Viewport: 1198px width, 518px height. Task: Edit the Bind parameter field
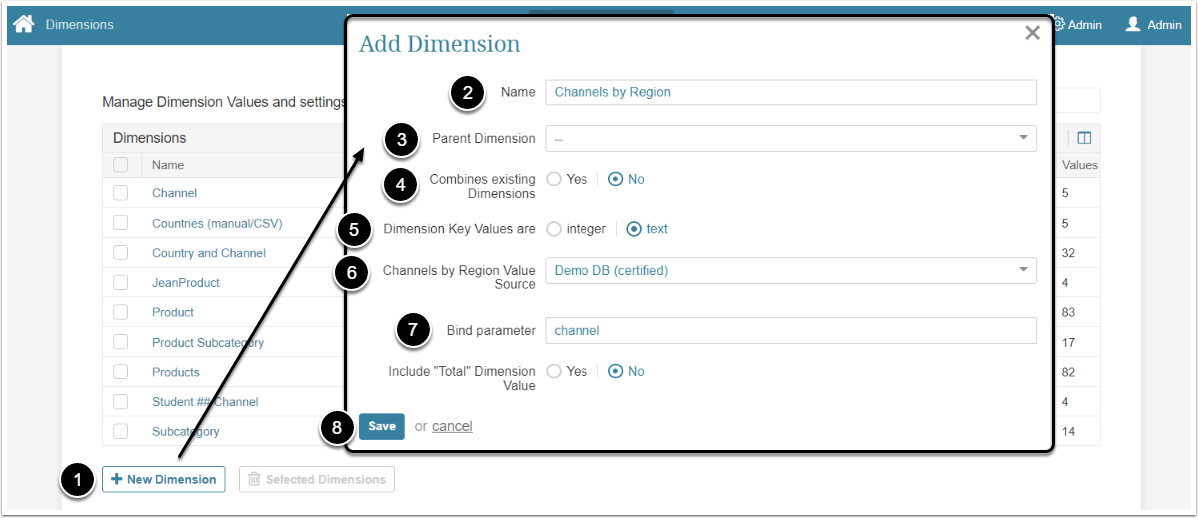791,331
